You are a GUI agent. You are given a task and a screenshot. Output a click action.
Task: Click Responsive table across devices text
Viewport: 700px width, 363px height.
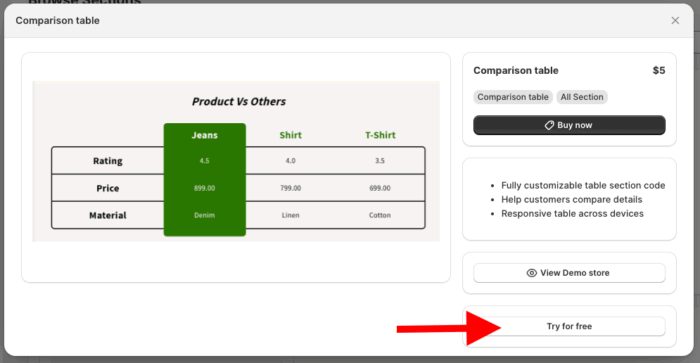[572, 213]
